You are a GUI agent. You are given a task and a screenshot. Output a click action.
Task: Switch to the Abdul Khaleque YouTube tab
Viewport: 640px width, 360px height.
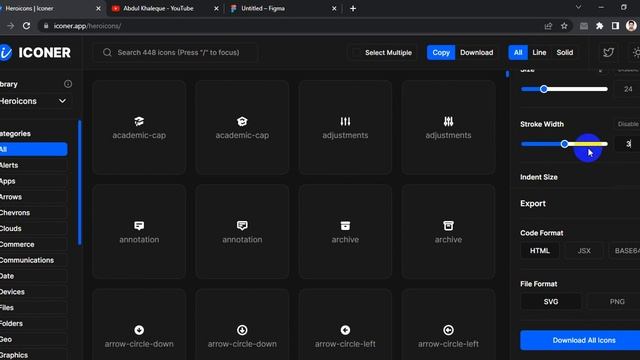pos(165,8)
